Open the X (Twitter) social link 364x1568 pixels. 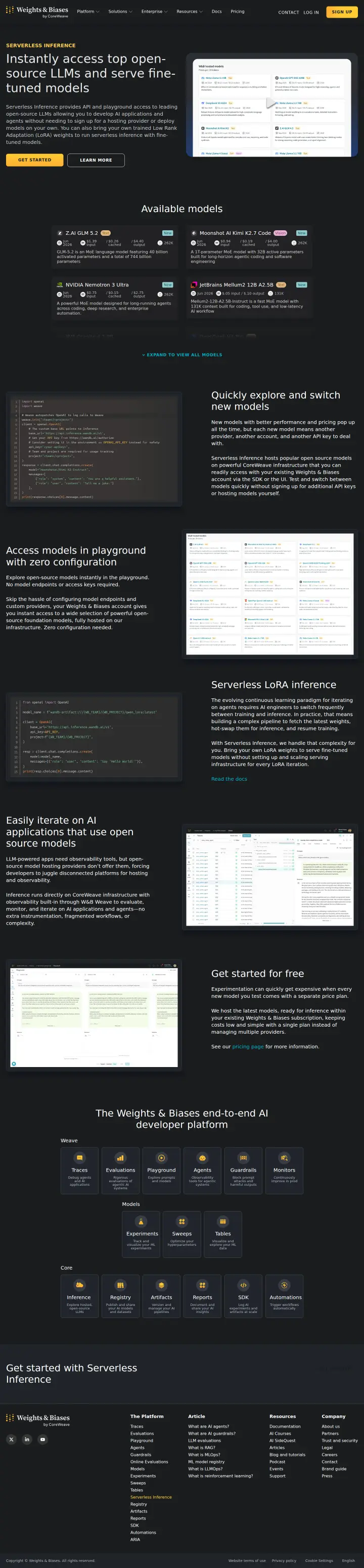click(x=11, y=1439)
